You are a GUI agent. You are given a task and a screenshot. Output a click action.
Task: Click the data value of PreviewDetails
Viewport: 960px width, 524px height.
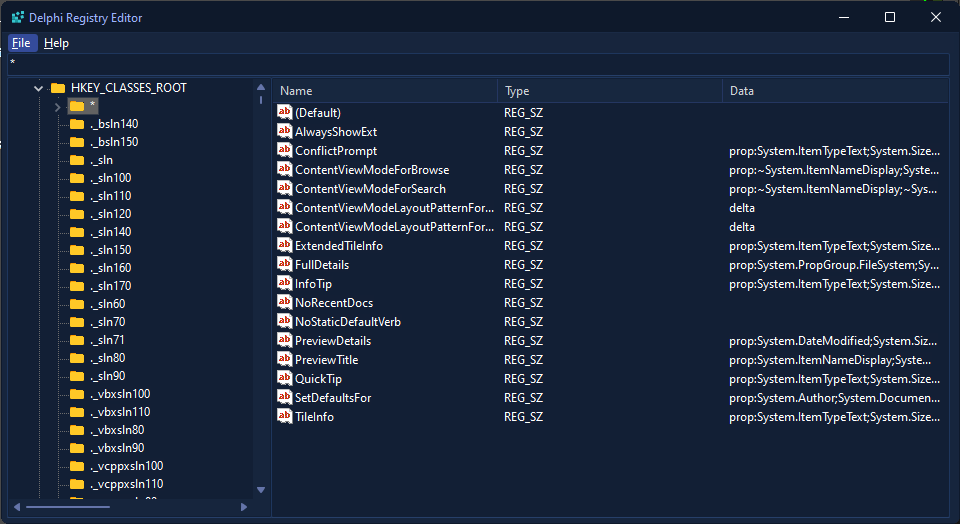[x=833, y=340]
